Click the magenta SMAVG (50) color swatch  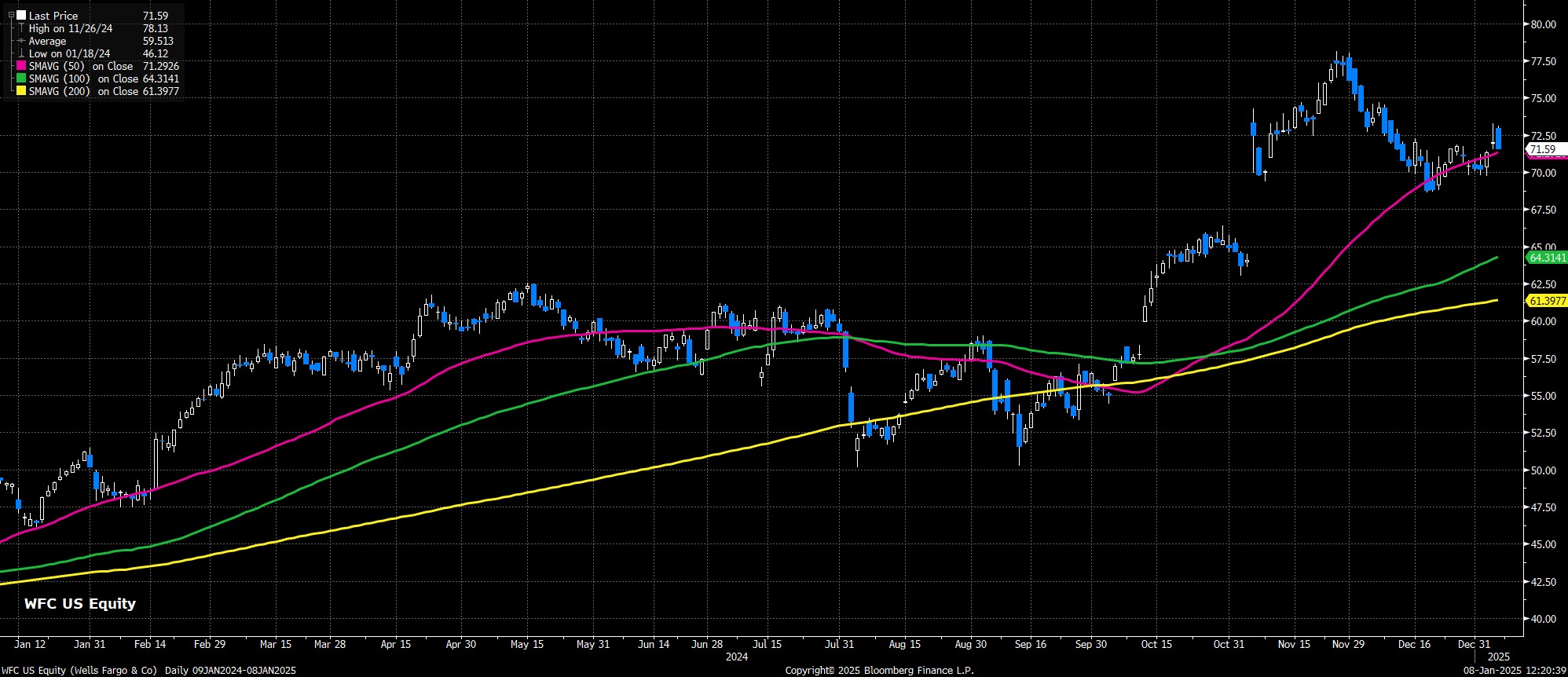tap(22, 66)
